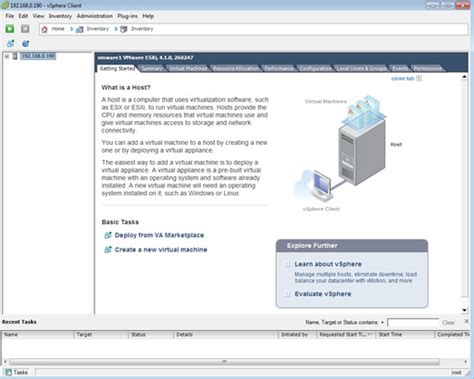
Task: Click the tasks scrollbar left arrow
Action: [5, 362]
